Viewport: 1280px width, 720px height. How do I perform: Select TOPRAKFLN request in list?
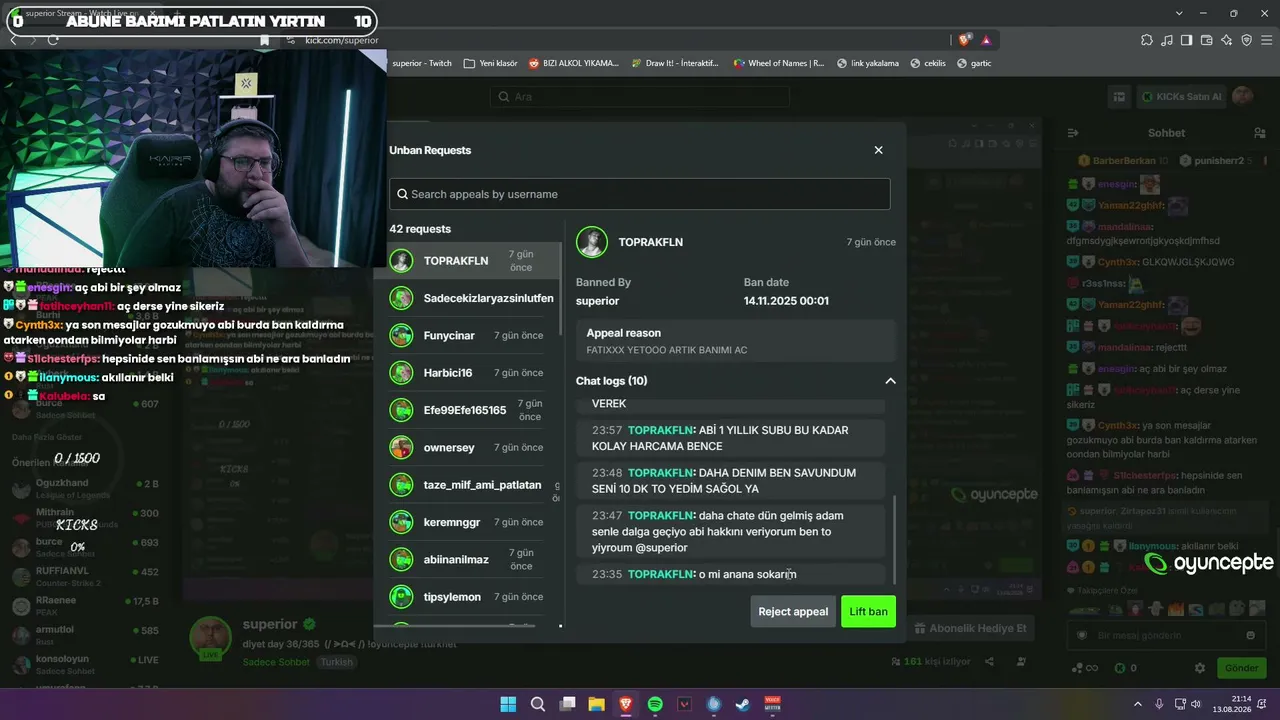(x=475, y=261)
